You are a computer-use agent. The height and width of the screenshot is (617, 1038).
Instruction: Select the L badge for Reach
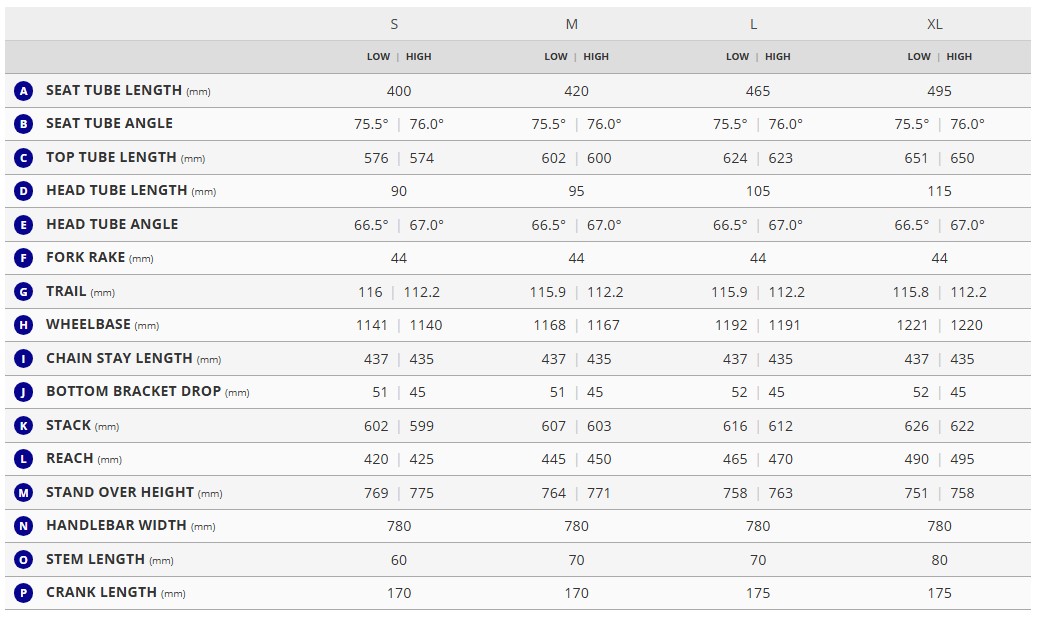pyautogui.click(x=23, y=458)
